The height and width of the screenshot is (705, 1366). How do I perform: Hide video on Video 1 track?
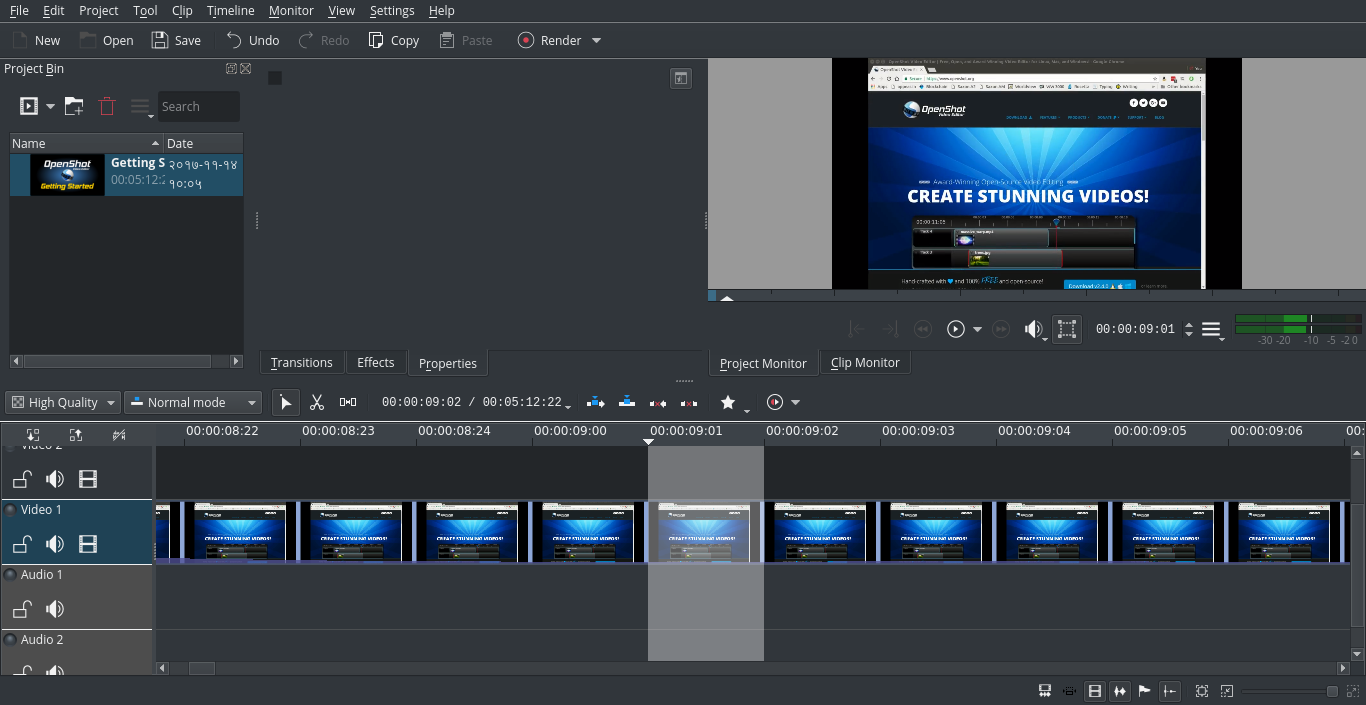[88, 544]
